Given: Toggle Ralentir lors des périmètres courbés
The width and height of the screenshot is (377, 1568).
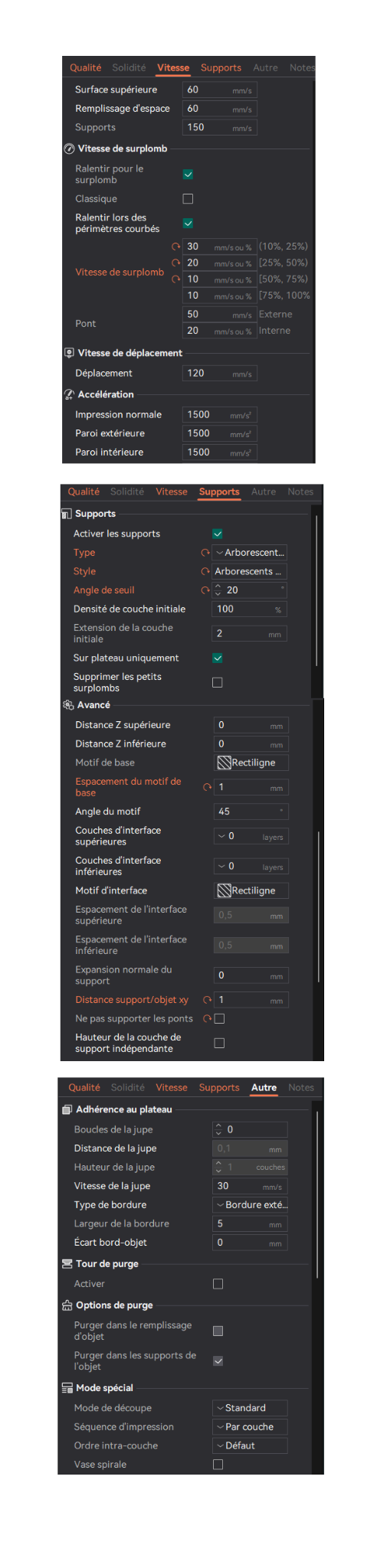Looking at the screenshot, I should (x=188, y=224).
